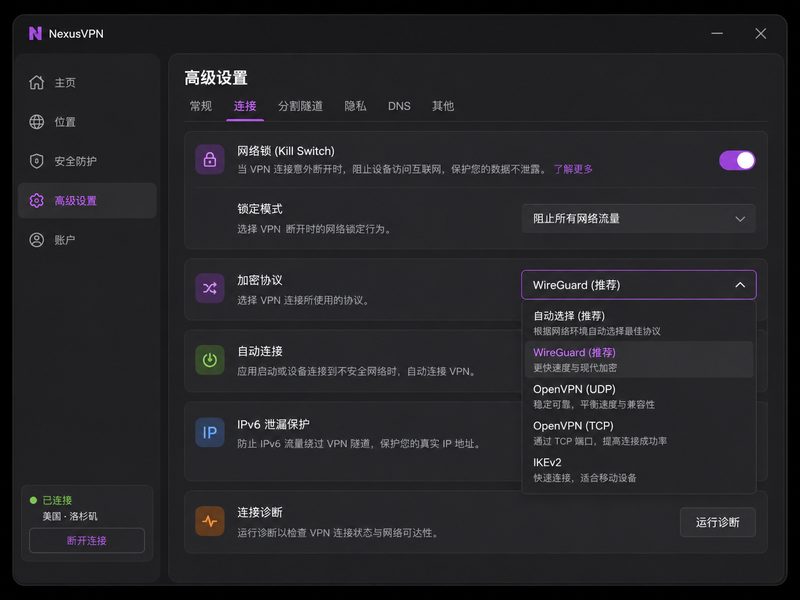800x600 pixels.
Task: Choose OpenVPN (TCP) protocol
Action: (x=638, y=433)
